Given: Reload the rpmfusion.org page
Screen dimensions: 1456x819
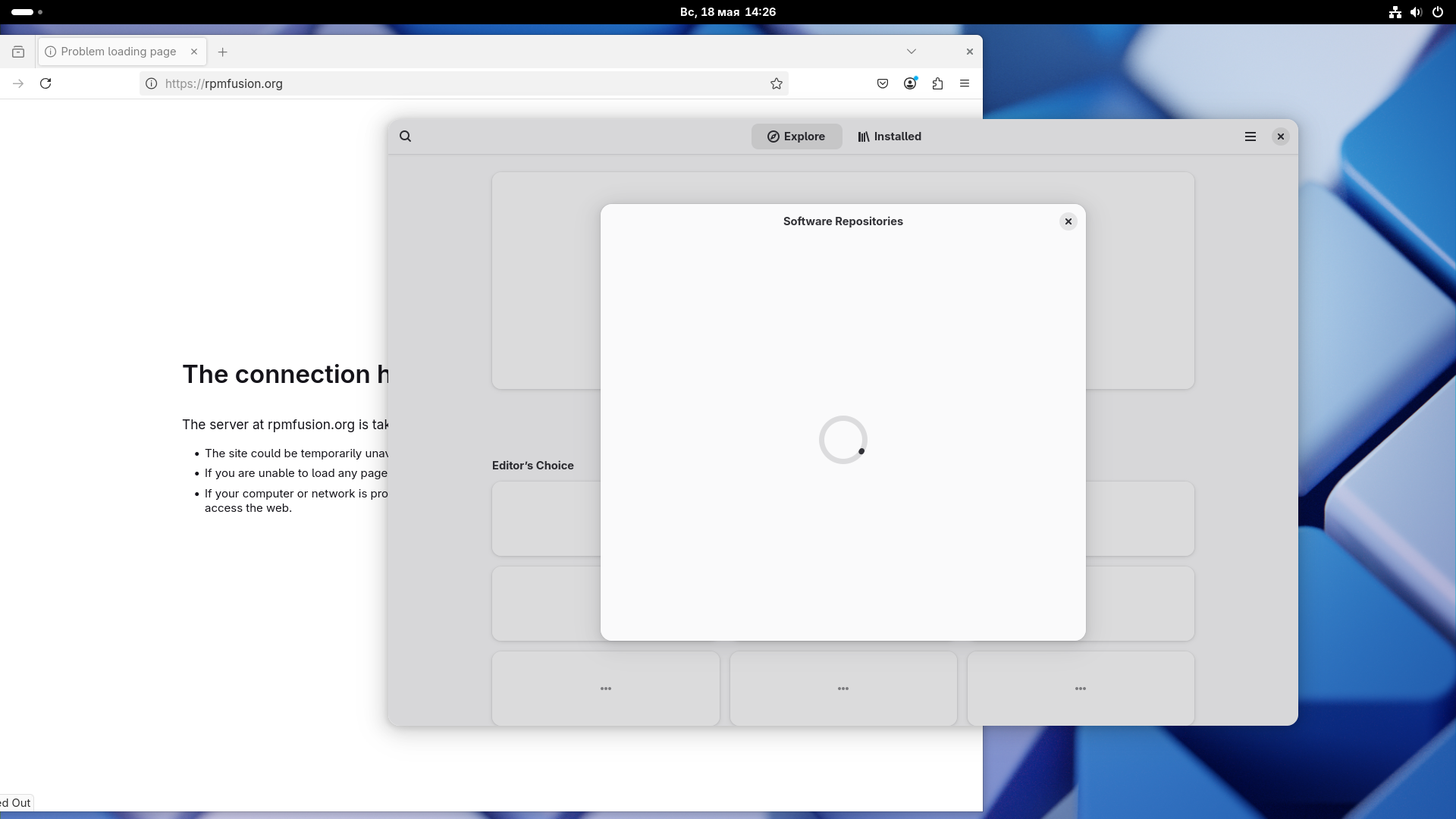Looking at the screenshot, I should (45, 83).
